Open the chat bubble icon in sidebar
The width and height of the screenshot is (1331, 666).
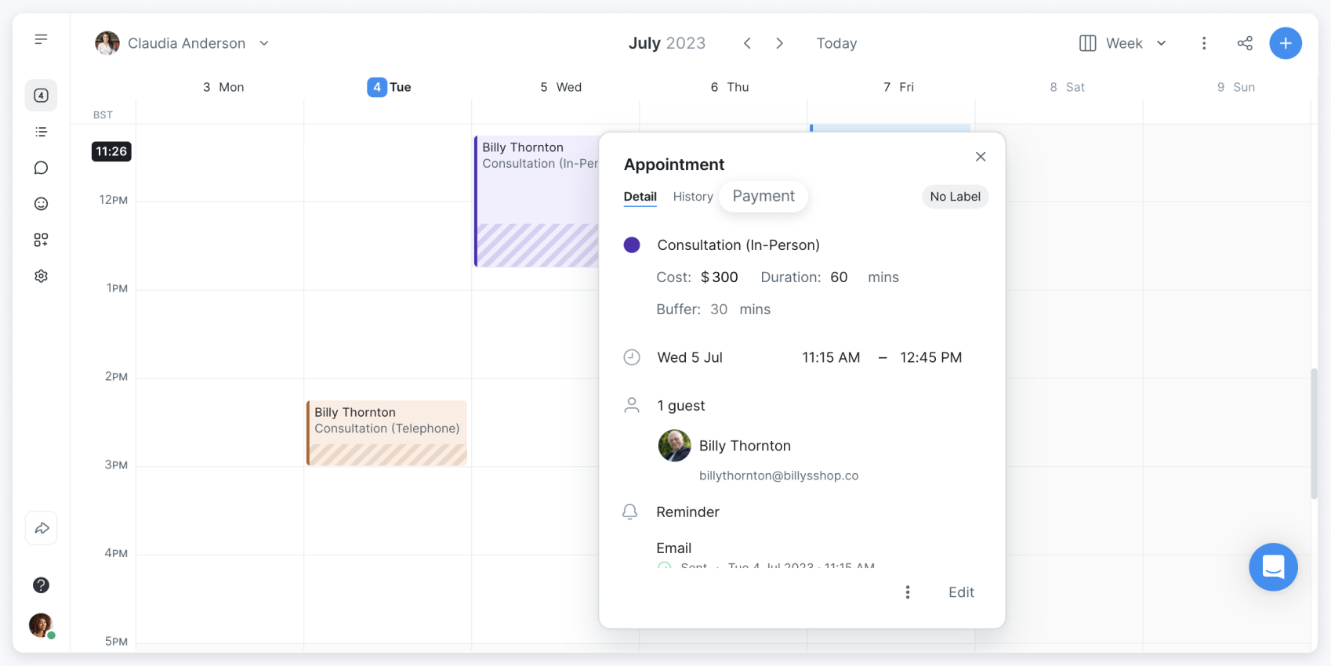click(x=40, y=167)
